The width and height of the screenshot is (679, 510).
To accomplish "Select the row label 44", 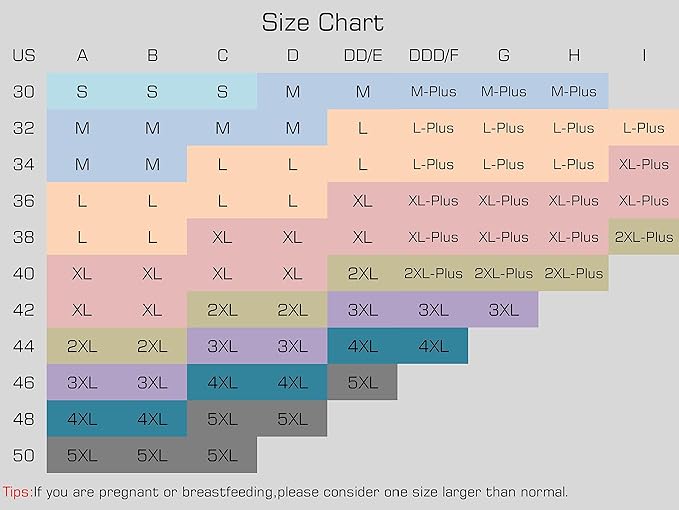I will [23, 346].
